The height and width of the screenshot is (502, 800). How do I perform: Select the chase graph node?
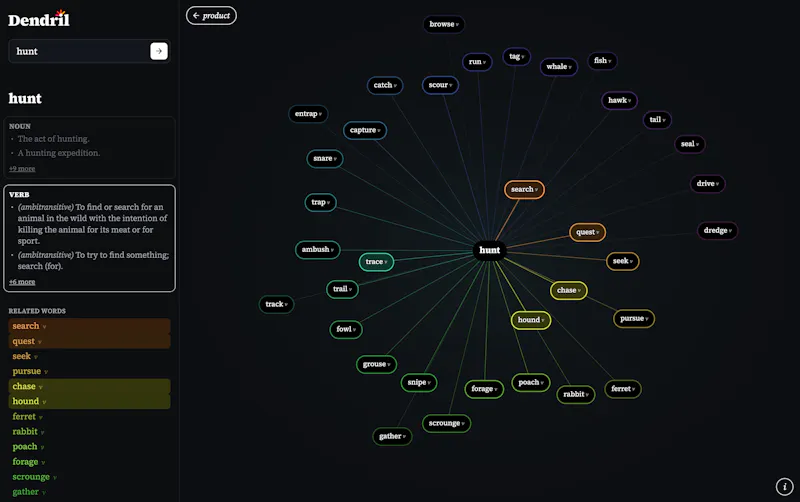pos(568,291)
